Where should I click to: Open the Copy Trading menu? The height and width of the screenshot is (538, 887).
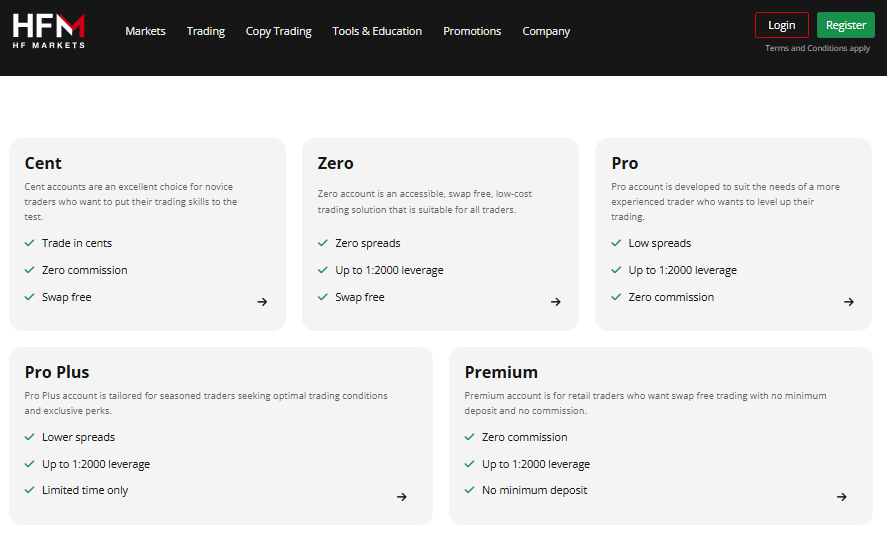278,31
